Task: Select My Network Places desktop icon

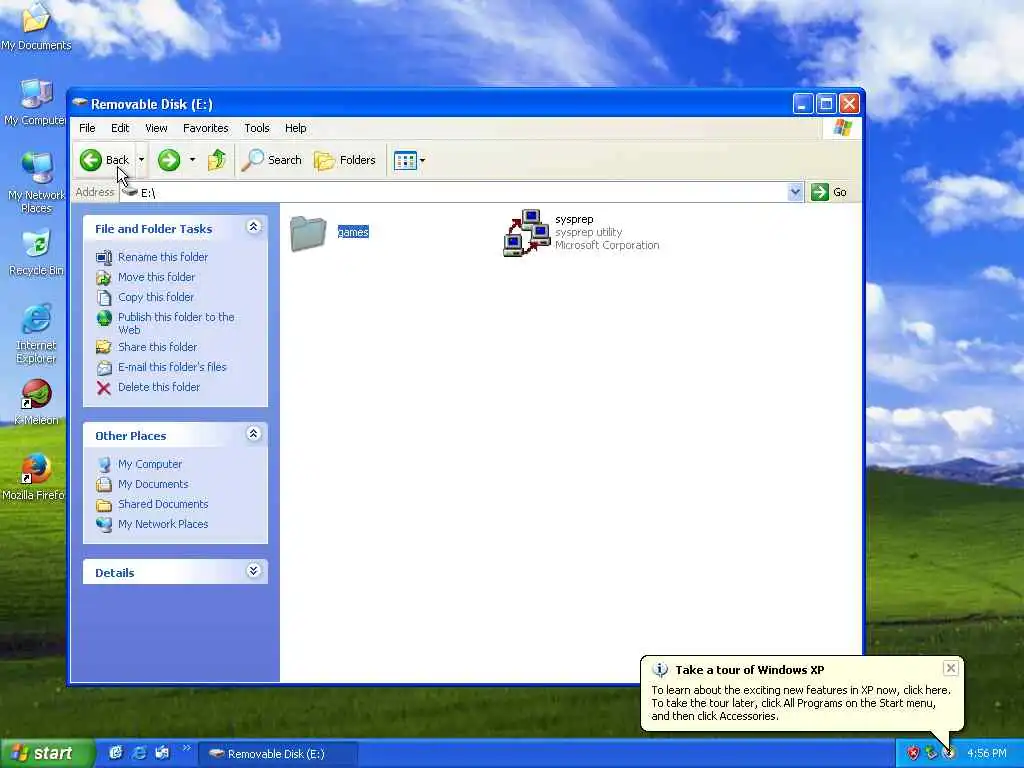Action: [36, 183]
